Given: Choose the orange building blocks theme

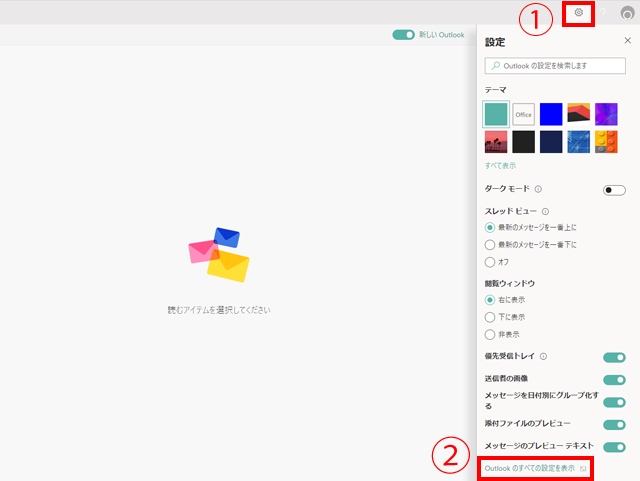Looking at the screenshot, I should pyautogui.click(x=606, y=142).
